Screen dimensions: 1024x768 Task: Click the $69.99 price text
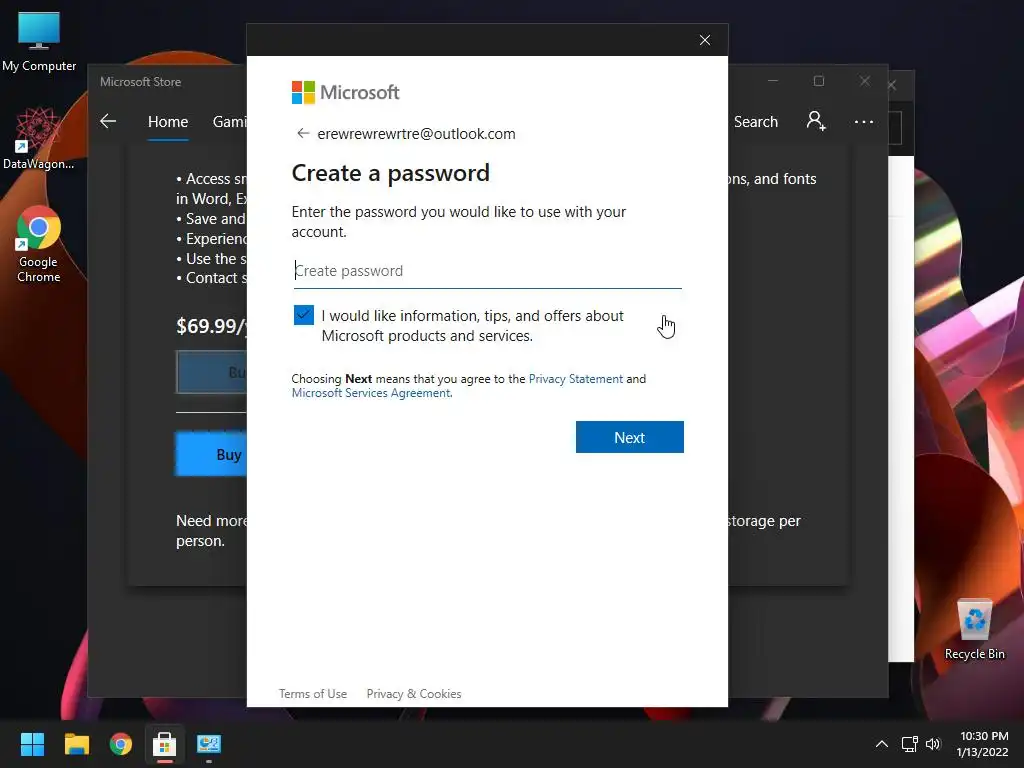tap(211, 325)
